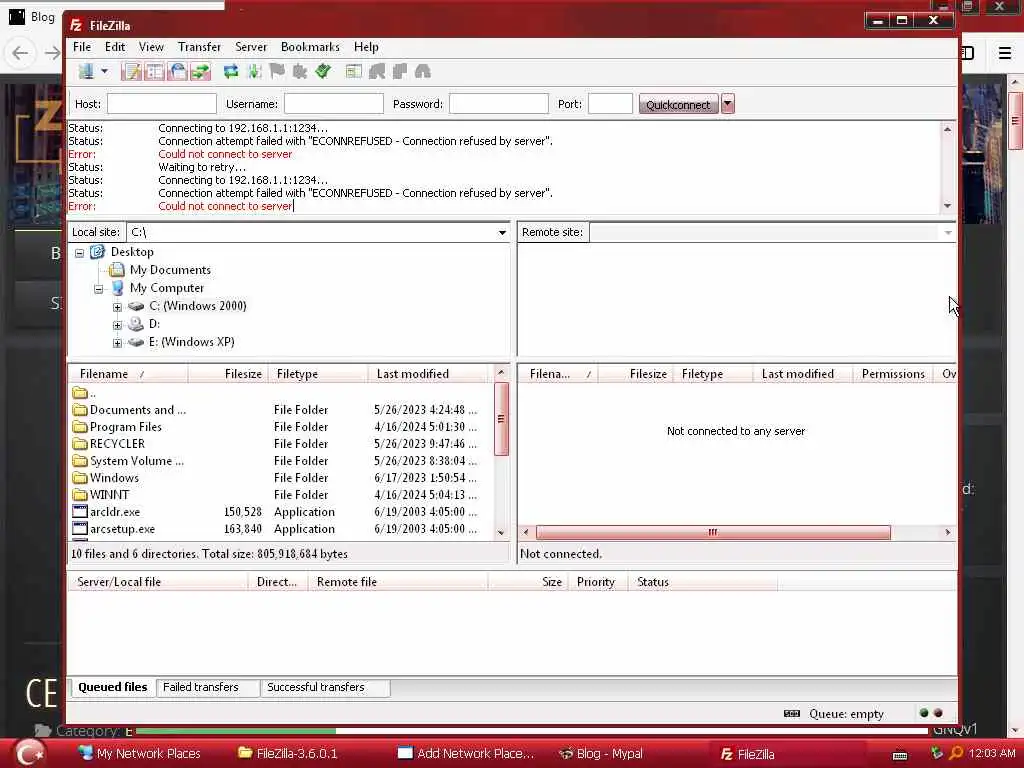Screen dimensions: 1024x768
Task: Sort remote list by Filetype column
Action: click(712, 374)
